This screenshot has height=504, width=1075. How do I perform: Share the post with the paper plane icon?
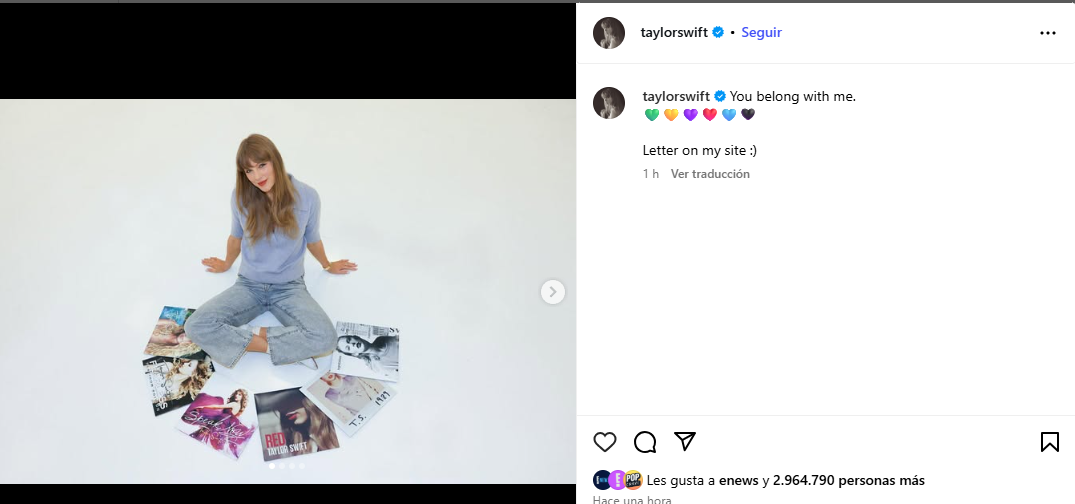point(685,442)
